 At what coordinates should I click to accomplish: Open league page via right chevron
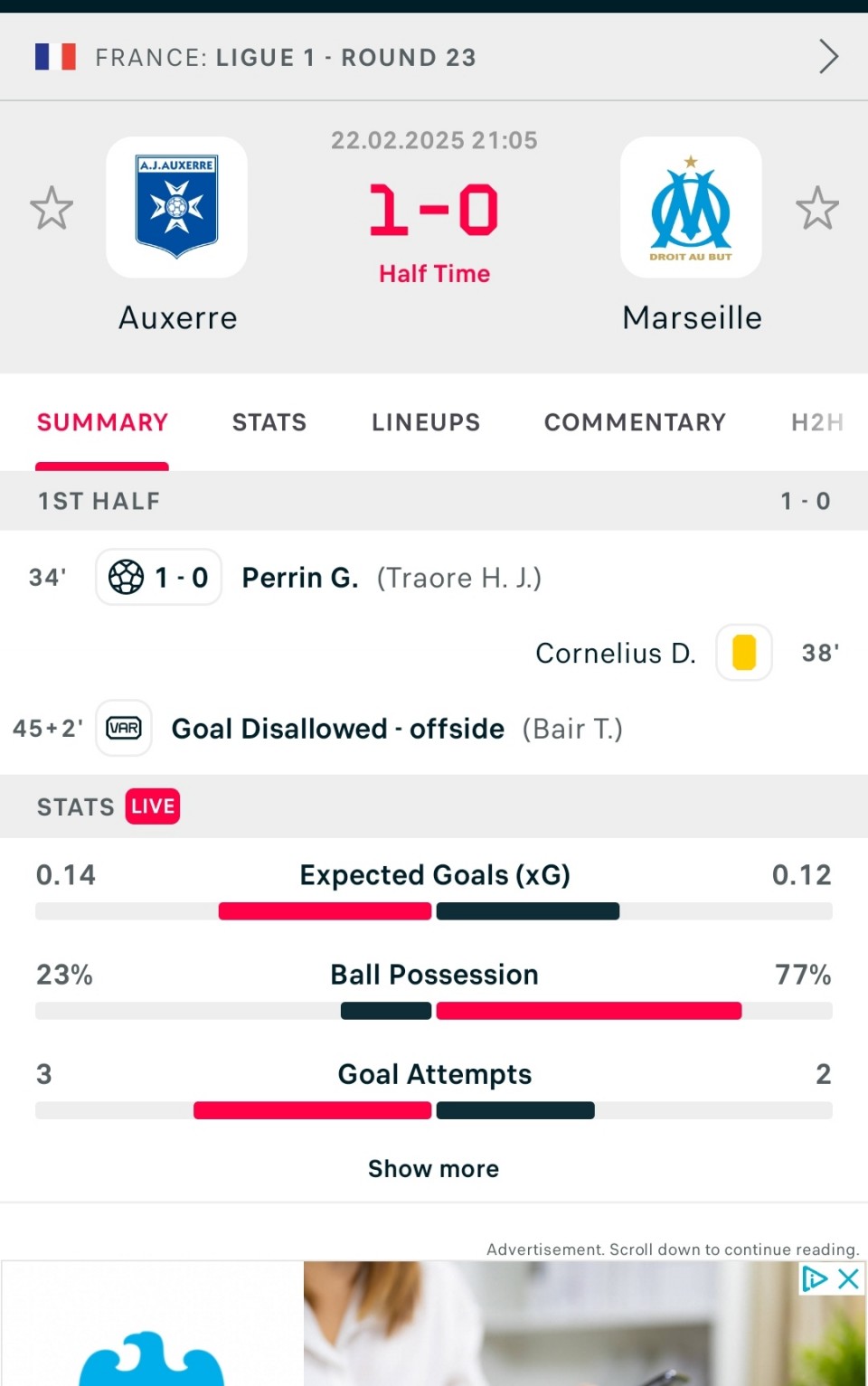tap(828, 57)
